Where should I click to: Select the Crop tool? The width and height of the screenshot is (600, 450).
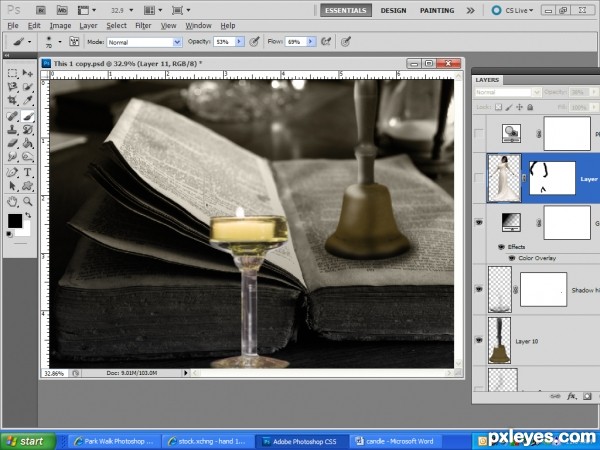click(12, 101)
